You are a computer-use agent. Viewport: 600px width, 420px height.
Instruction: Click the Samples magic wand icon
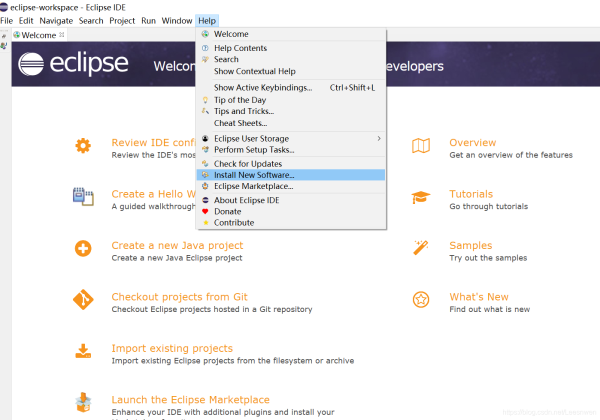coord(421,248)
